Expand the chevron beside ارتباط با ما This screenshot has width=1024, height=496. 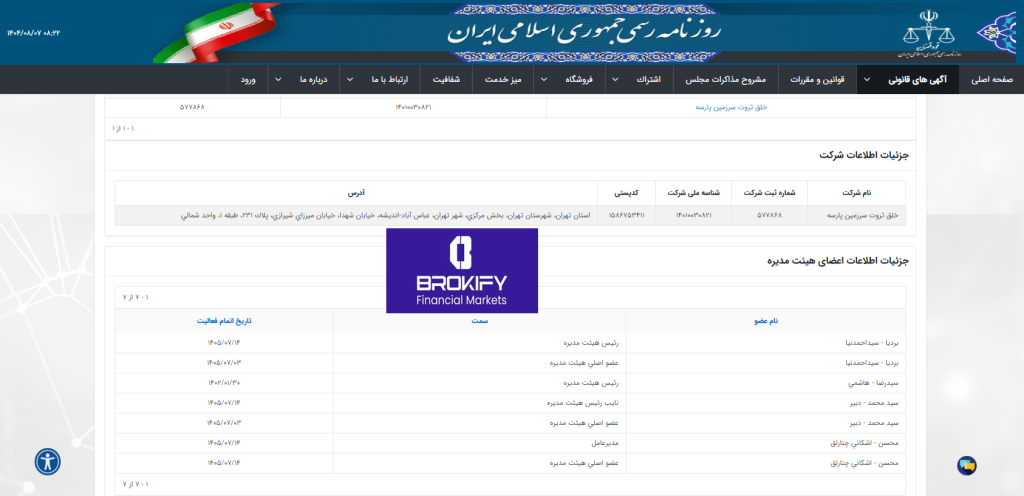pos(350,80)
